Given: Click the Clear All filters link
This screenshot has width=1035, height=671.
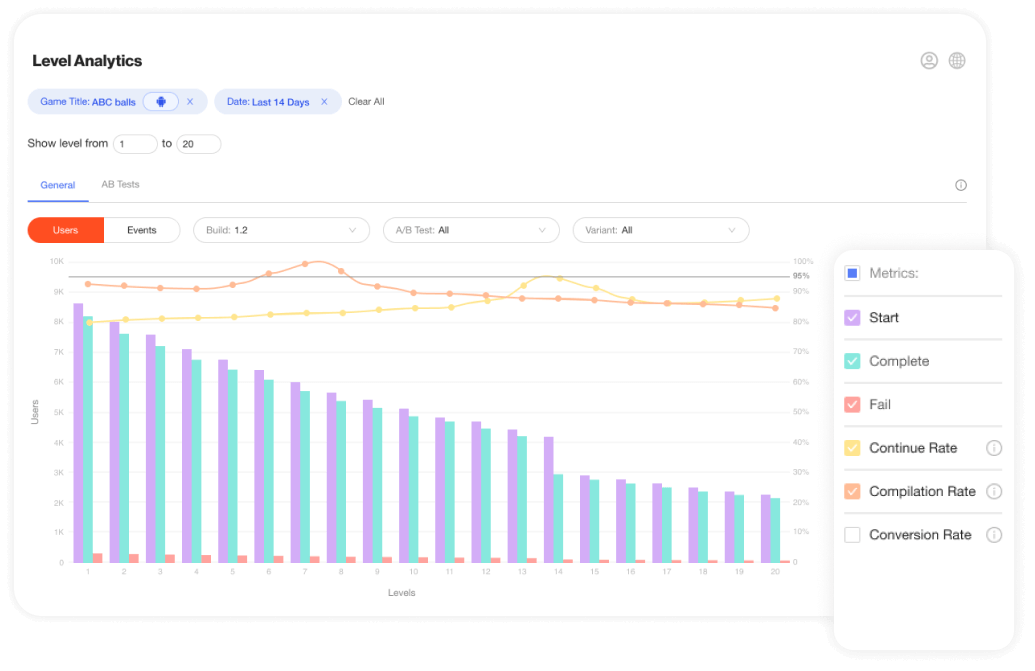Looking at the screenshot, I should click(x=366, y=102).
